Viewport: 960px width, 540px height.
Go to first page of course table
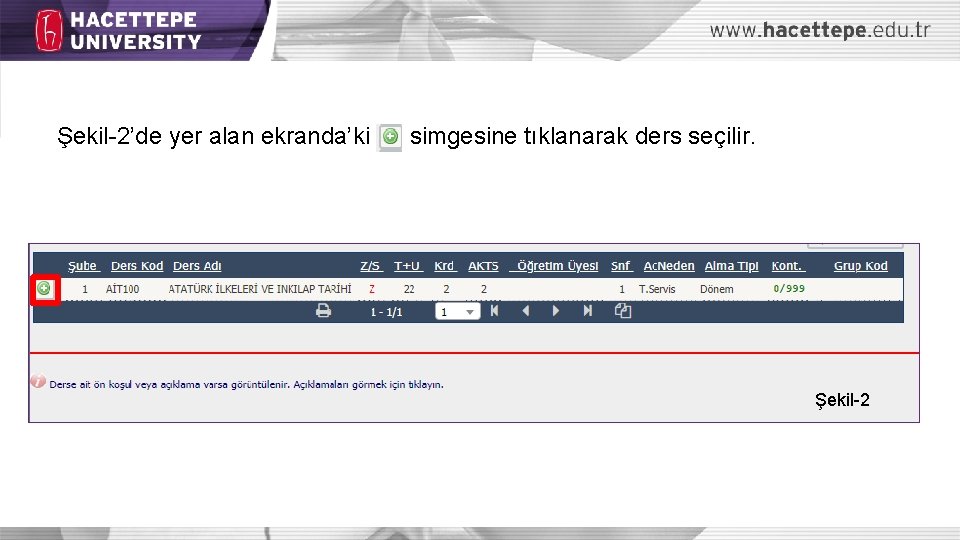point(494,311)
